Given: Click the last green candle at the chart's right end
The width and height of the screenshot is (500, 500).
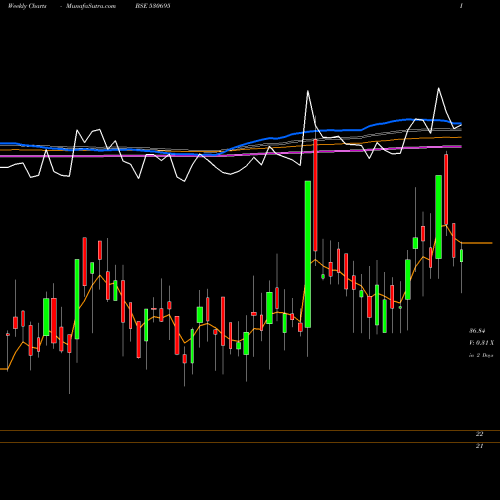Looking at the screenshot, I should point(462,256).
